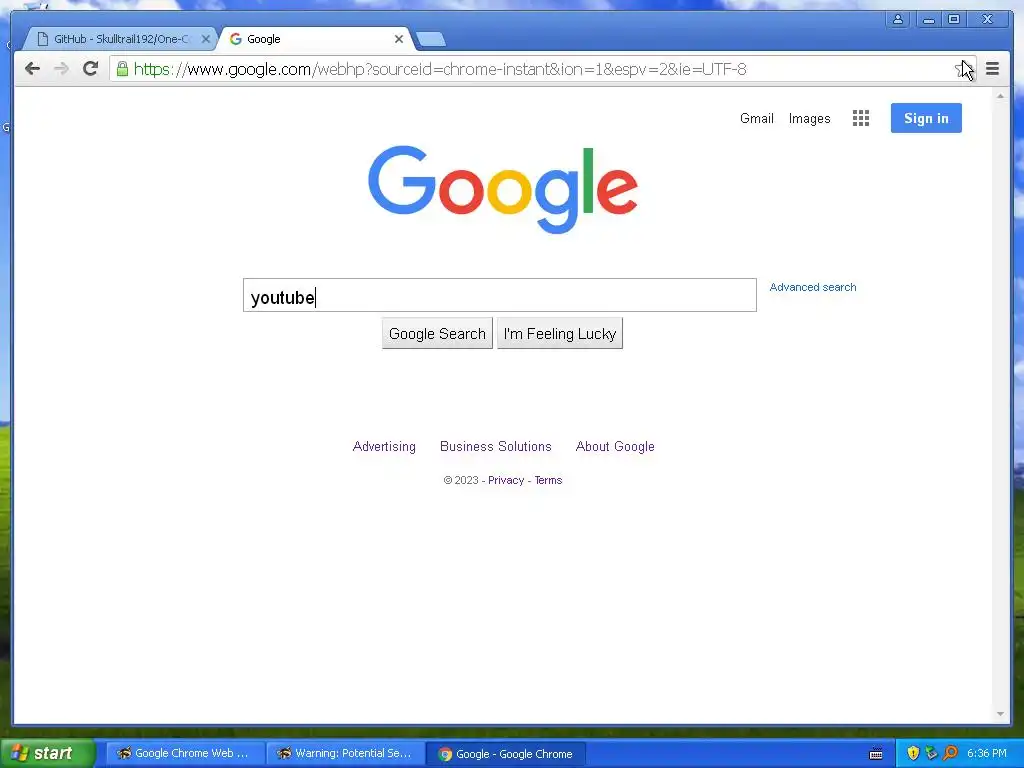Image resolution: width=1024 pixels, height=768 pixels.
Task: Go back to the previous page
Action: 32,69
